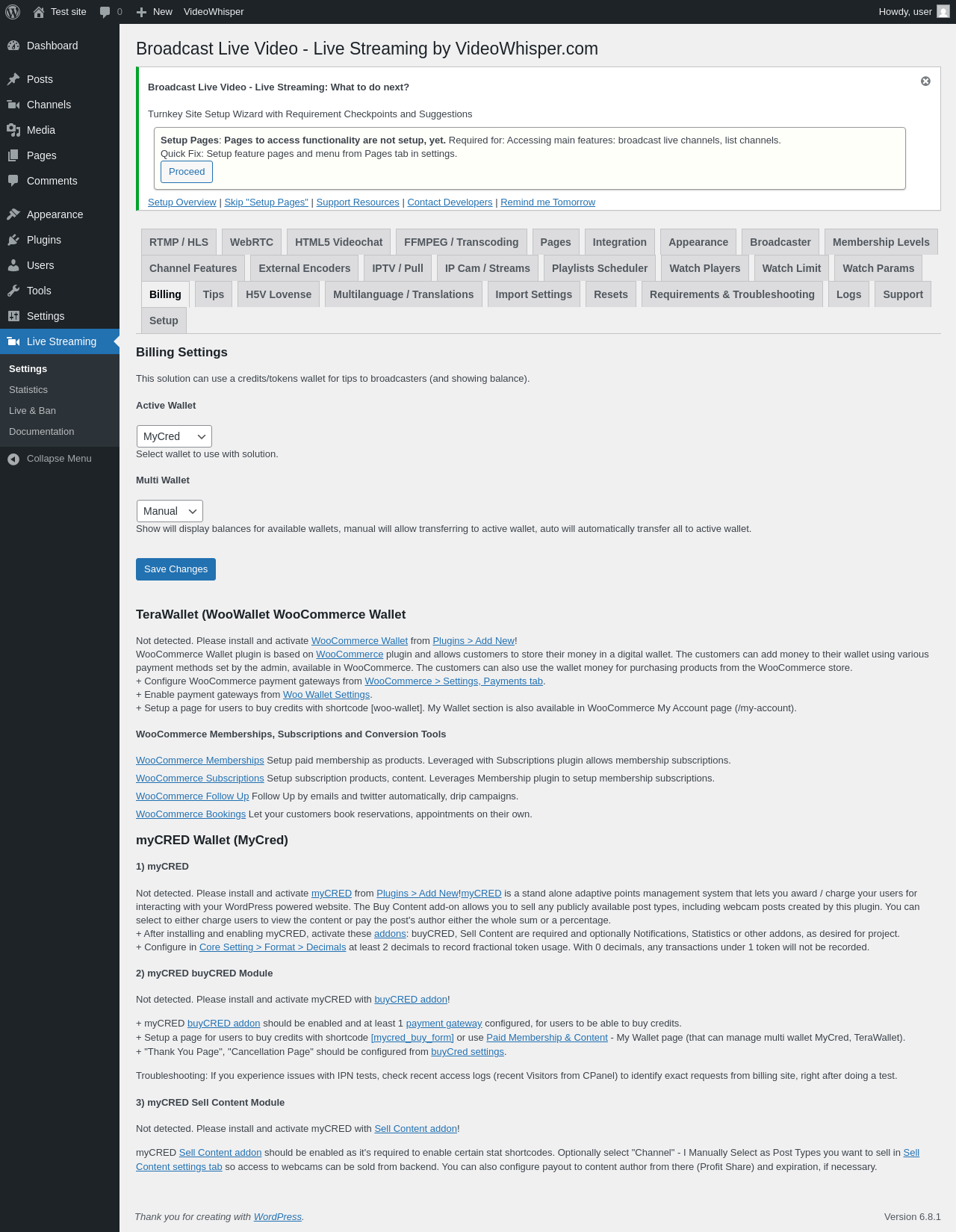Open the Appearance settings tab

698,242
